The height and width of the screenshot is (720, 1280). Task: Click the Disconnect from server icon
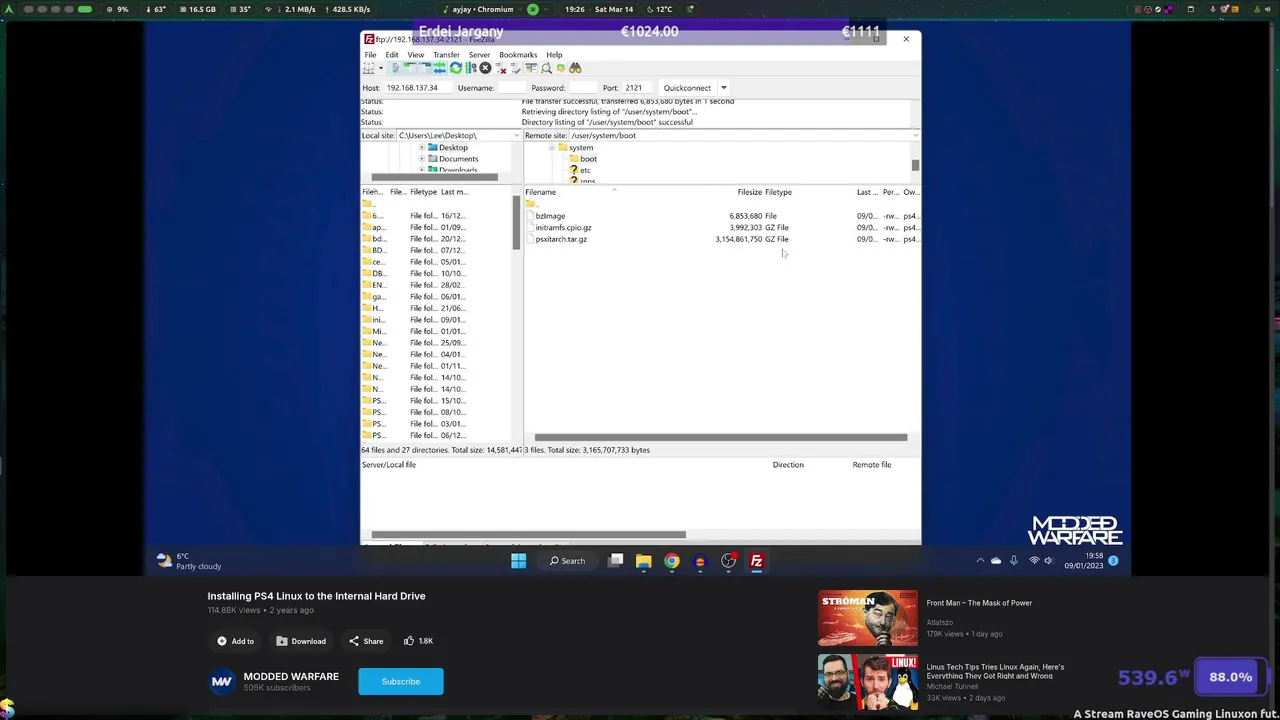click(501, 68)
